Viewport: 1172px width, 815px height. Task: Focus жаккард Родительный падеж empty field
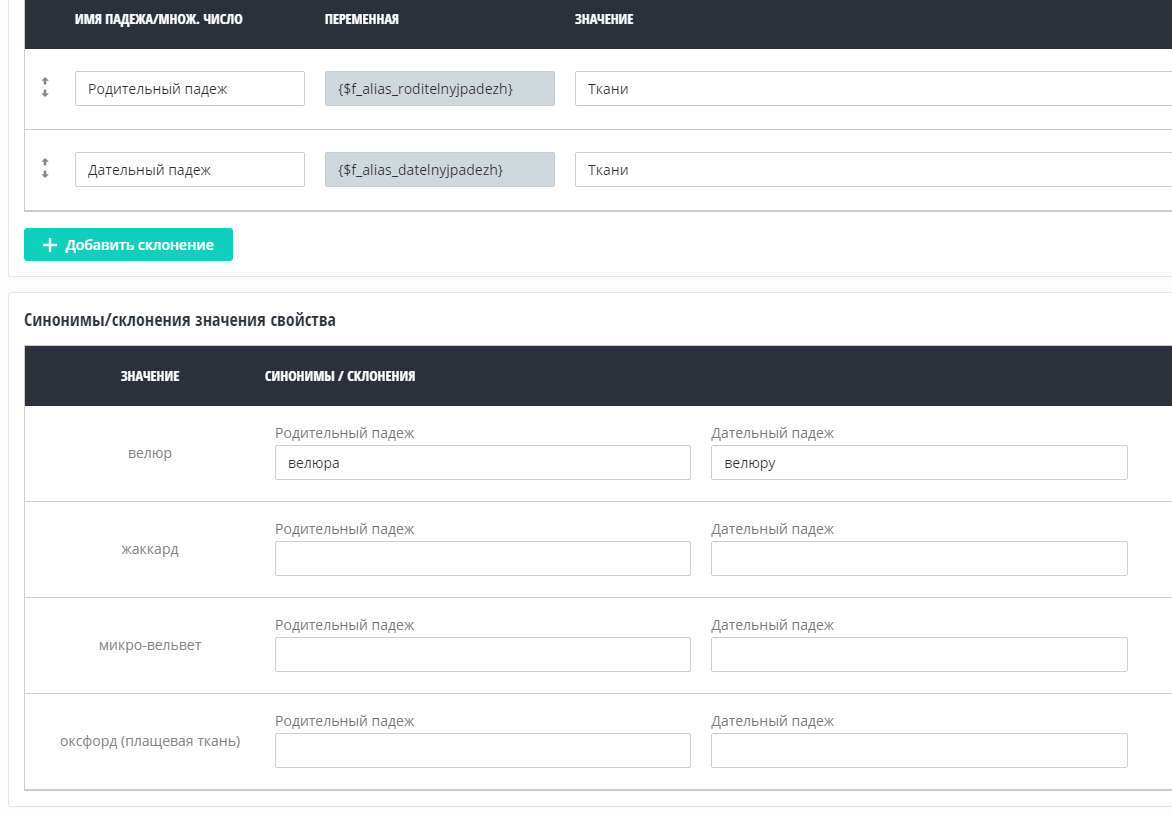click(x=482, y=559)
